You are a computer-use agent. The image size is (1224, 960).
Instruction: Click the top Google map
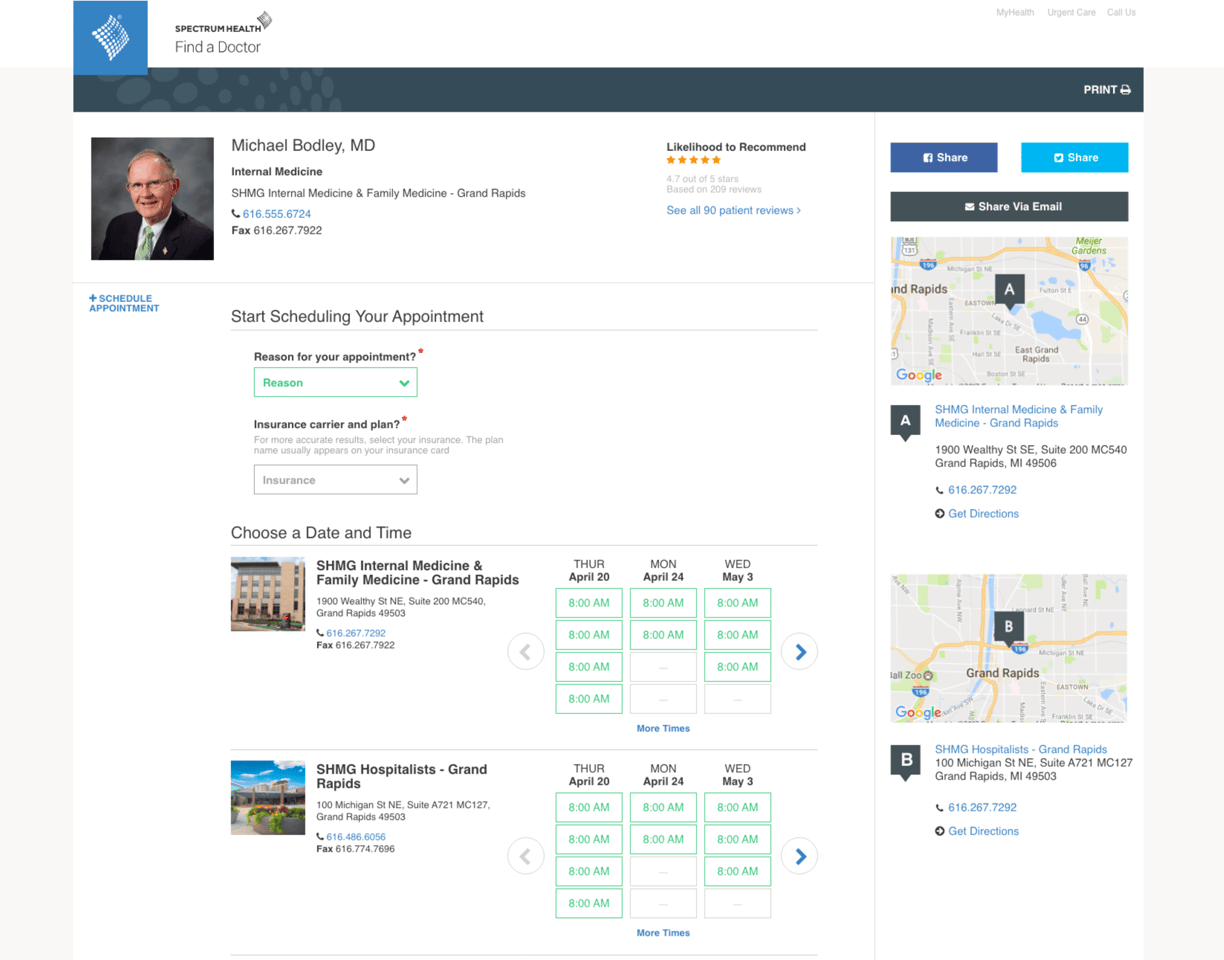tap(1009, 311)
